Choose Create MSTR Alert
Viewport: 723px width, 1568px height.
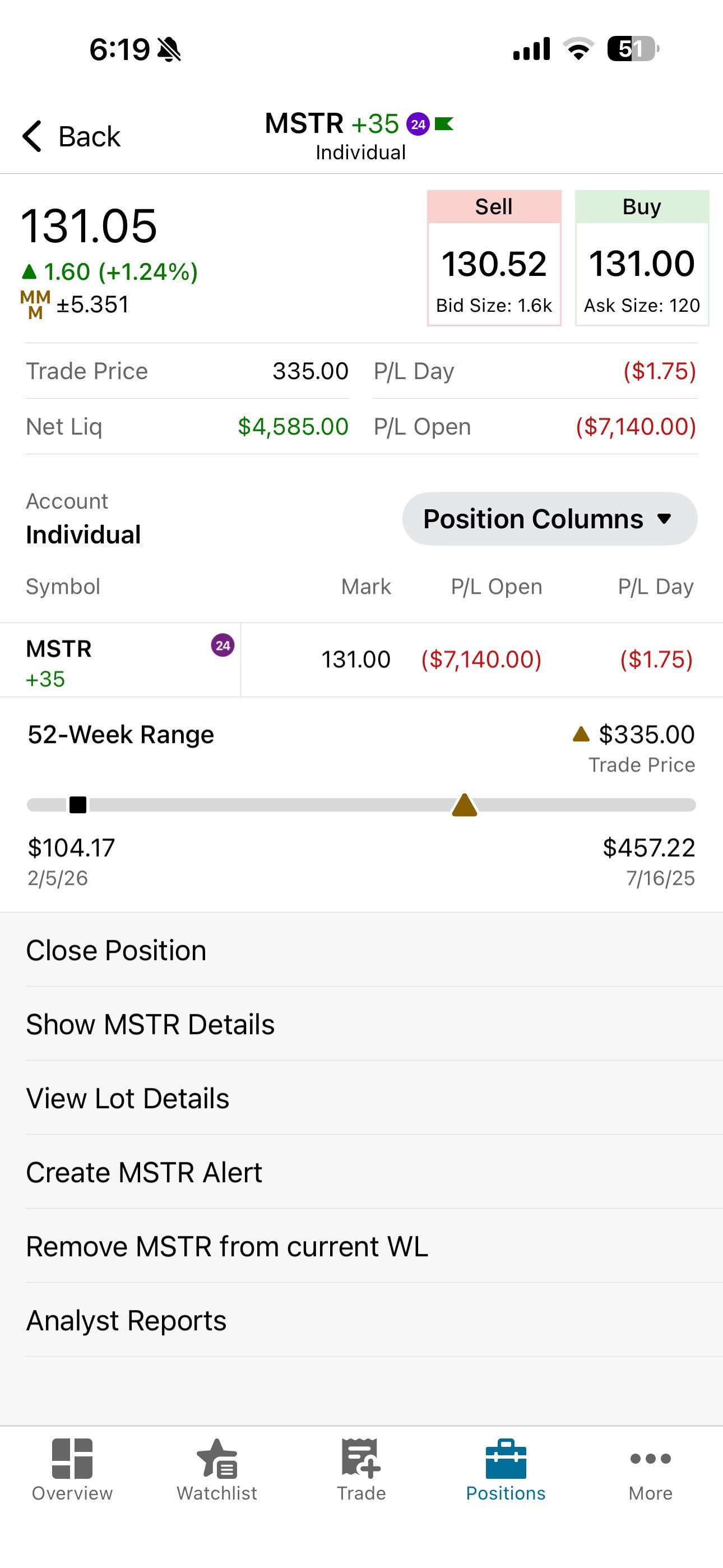(x=144, y=1172)
